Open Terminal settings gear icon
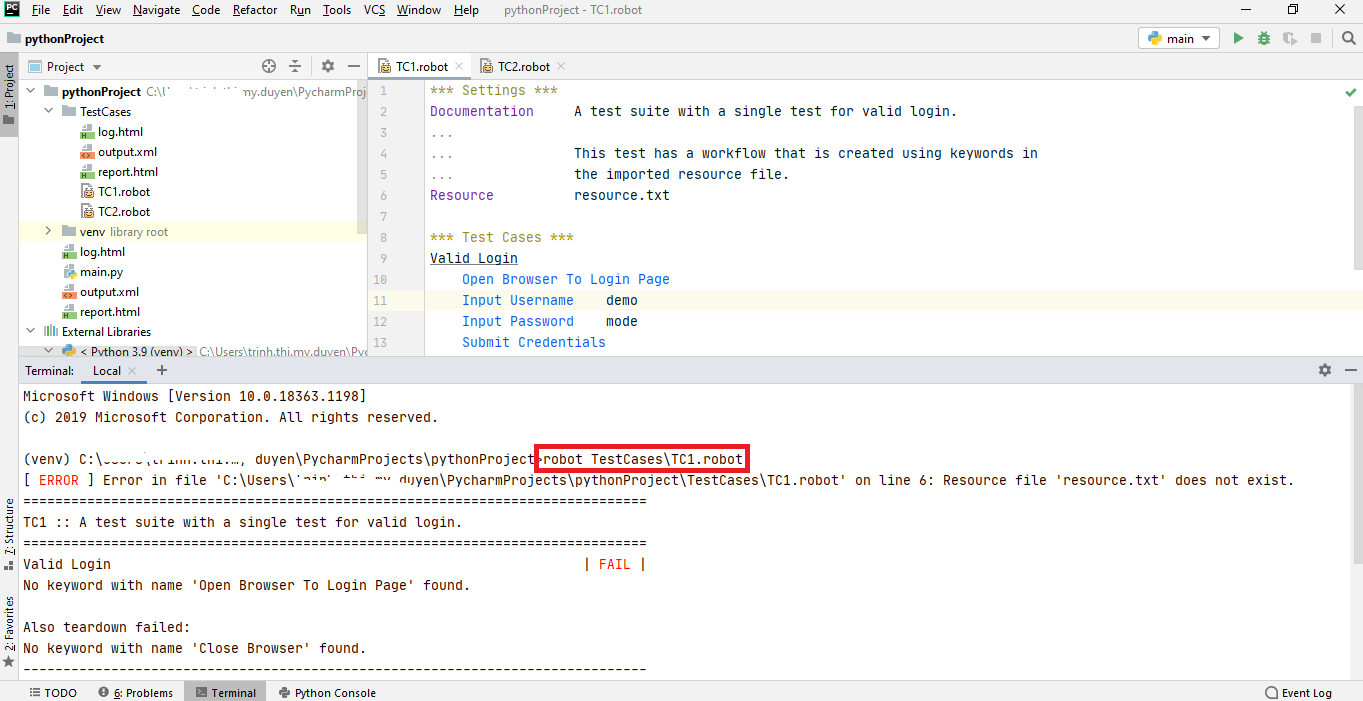The image size is (1363, 701). tap(1325, 370)
